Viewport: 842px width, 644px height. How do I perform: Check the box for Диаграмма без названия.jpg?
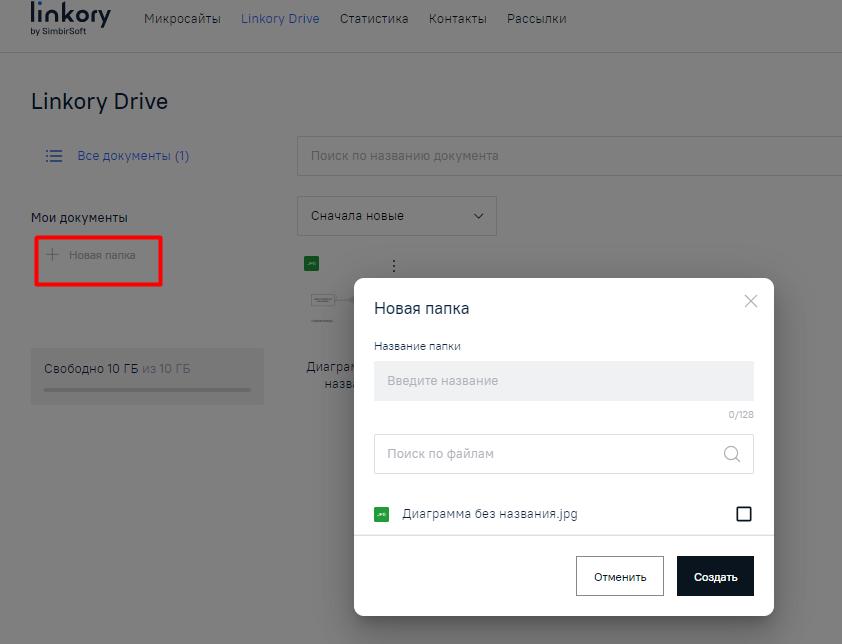click(743, 513)
